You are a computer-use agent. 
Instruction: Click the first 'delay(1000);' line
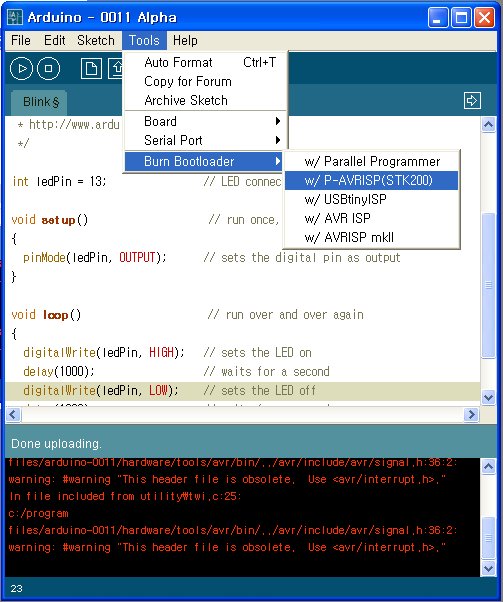[58, 371]
